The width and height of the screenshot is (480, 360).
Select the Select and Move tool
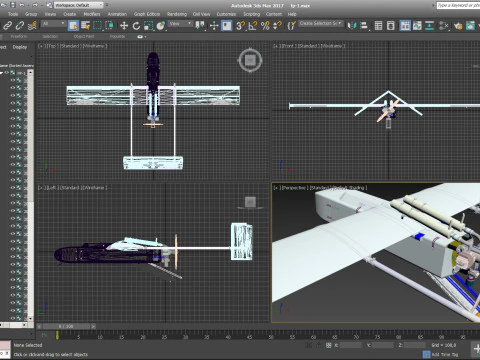tap(124, 26)
